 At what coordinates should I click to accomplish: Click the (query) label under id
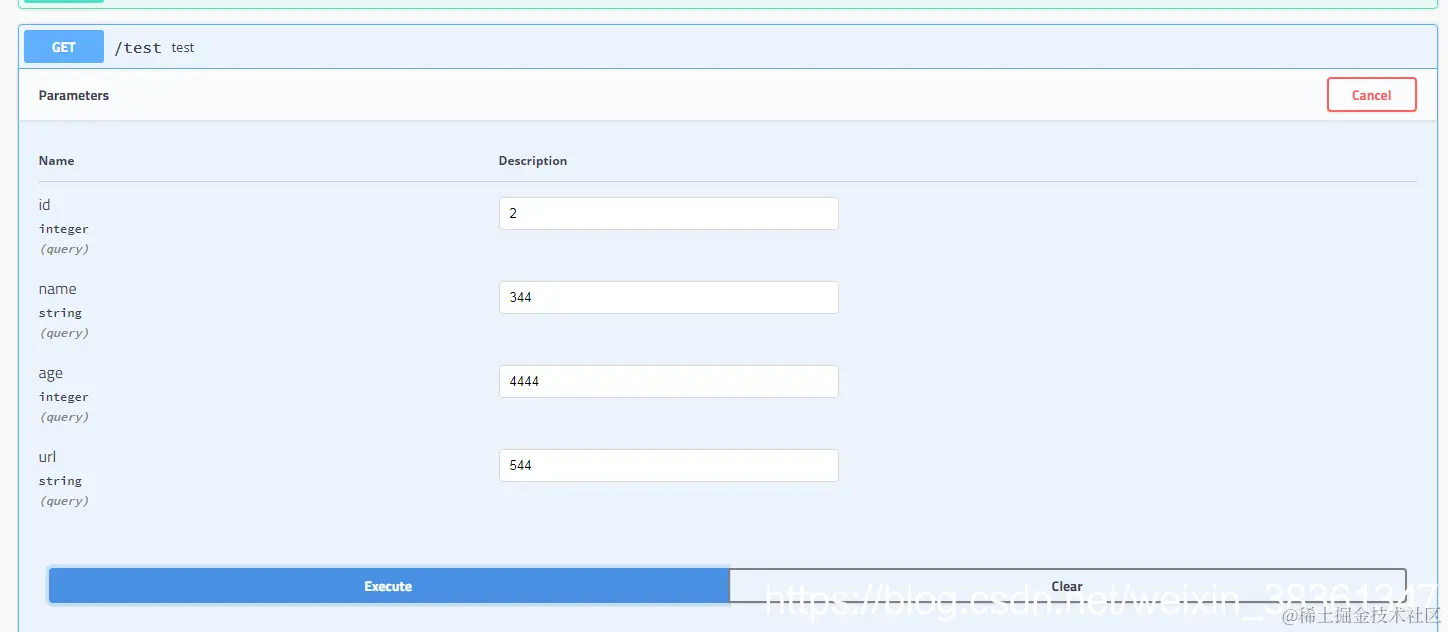pos(64,249)
